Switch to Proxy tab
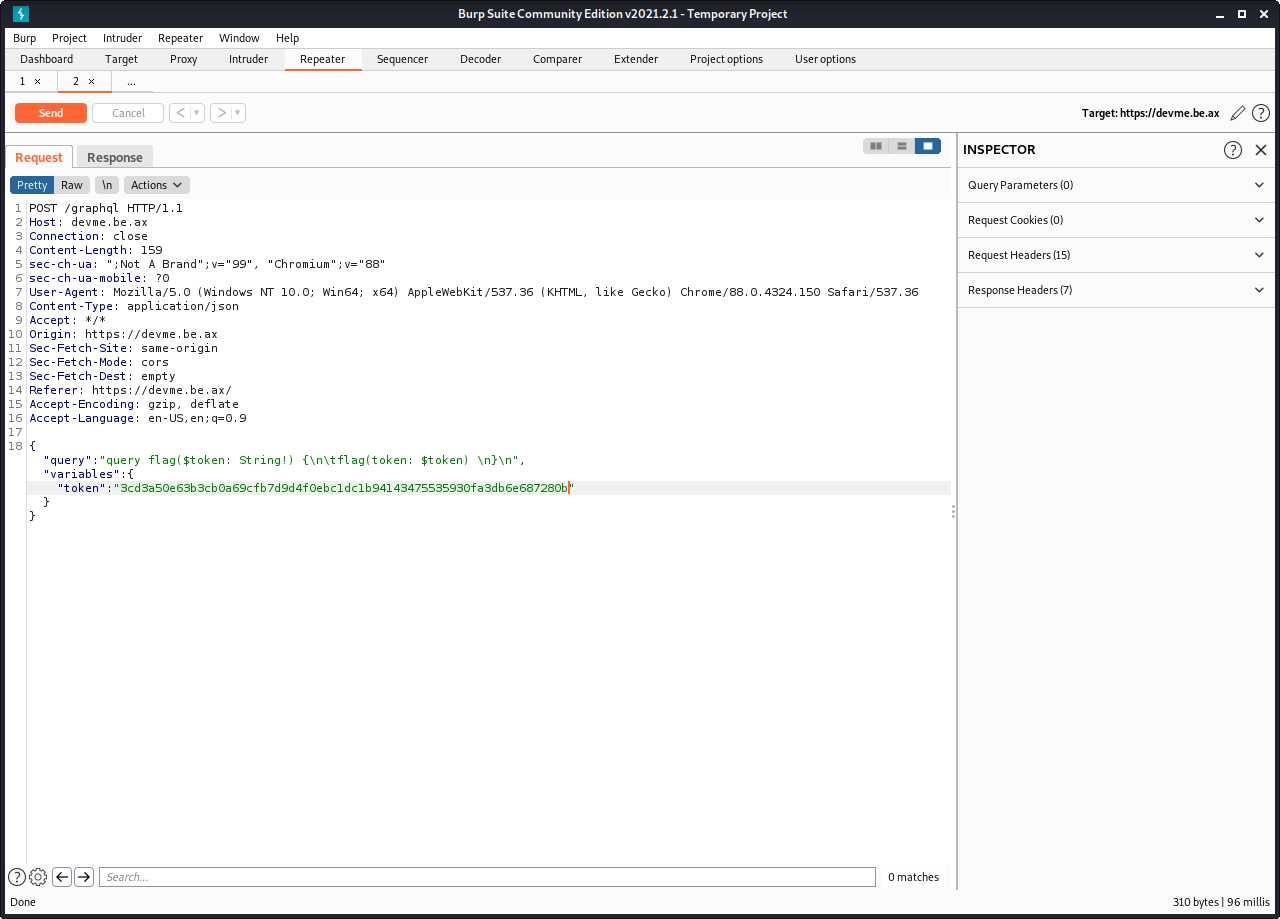 (184, 59)
